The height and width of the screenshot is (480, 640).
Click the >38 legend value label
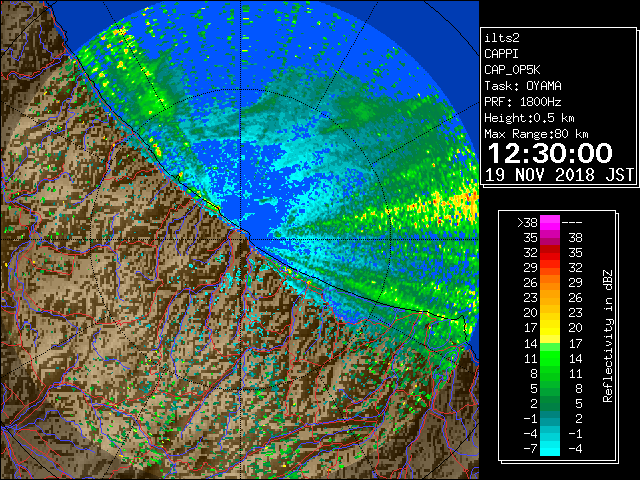coord(527,223)
